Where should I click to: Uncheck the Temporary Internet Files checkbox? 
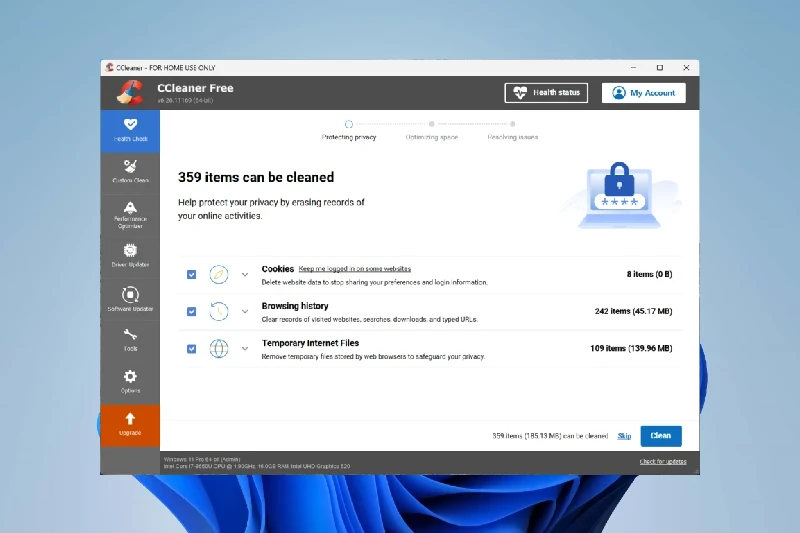tap(191, 349)
